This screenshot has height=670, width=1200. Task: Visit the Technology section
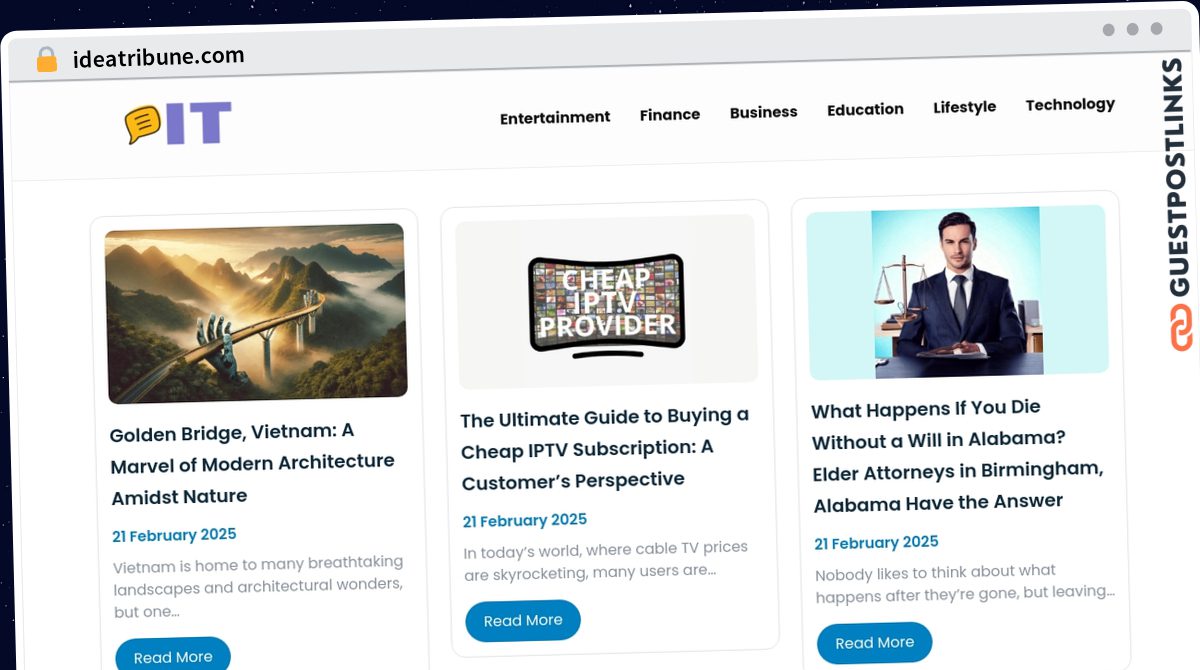[1070, 104]
